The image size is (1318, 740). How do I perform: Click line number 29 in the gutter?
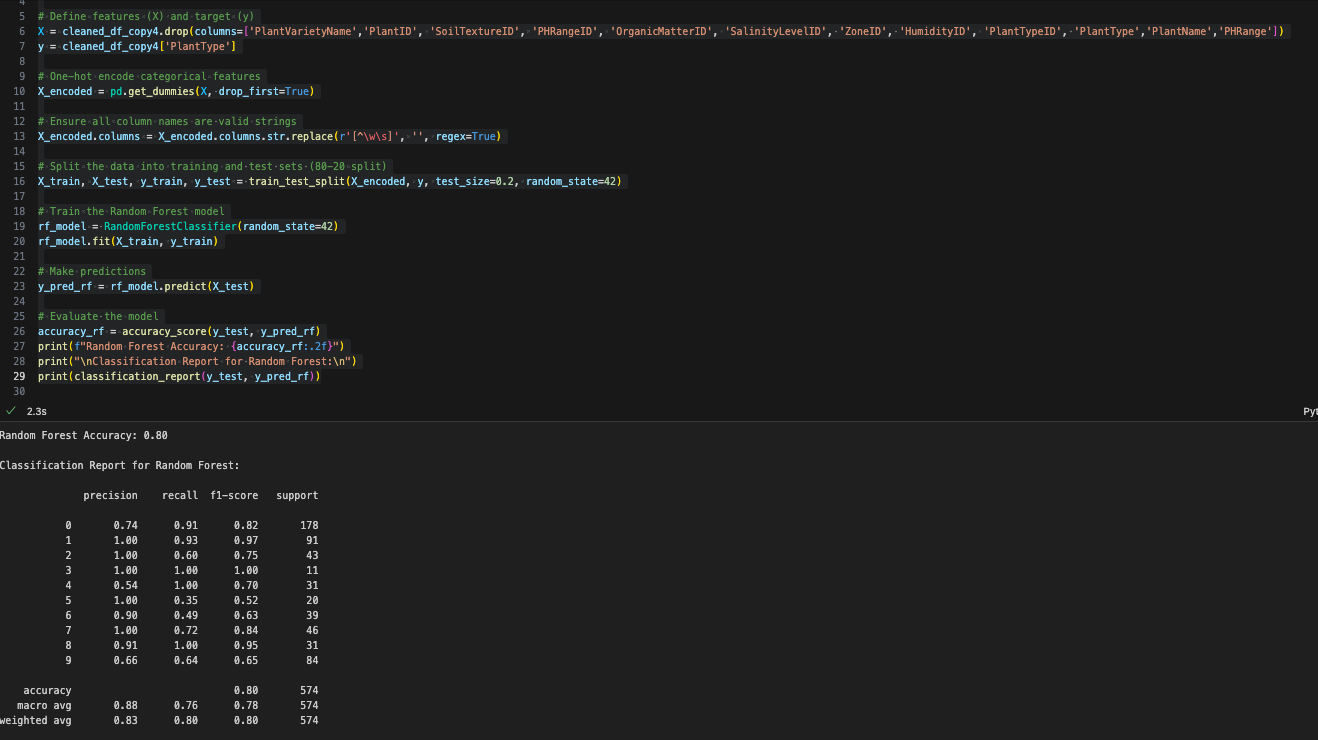coord(20,376)
